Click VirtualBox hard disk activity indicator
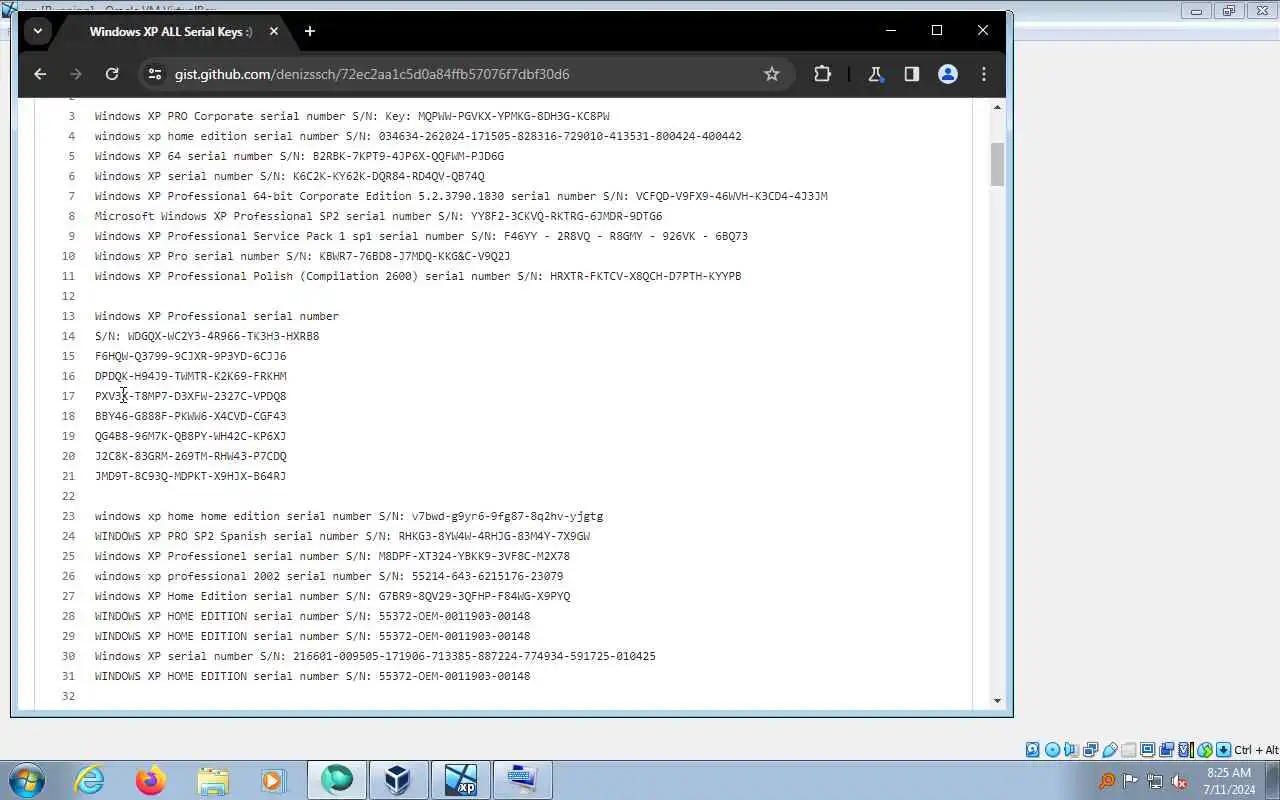 point(1033,750)
